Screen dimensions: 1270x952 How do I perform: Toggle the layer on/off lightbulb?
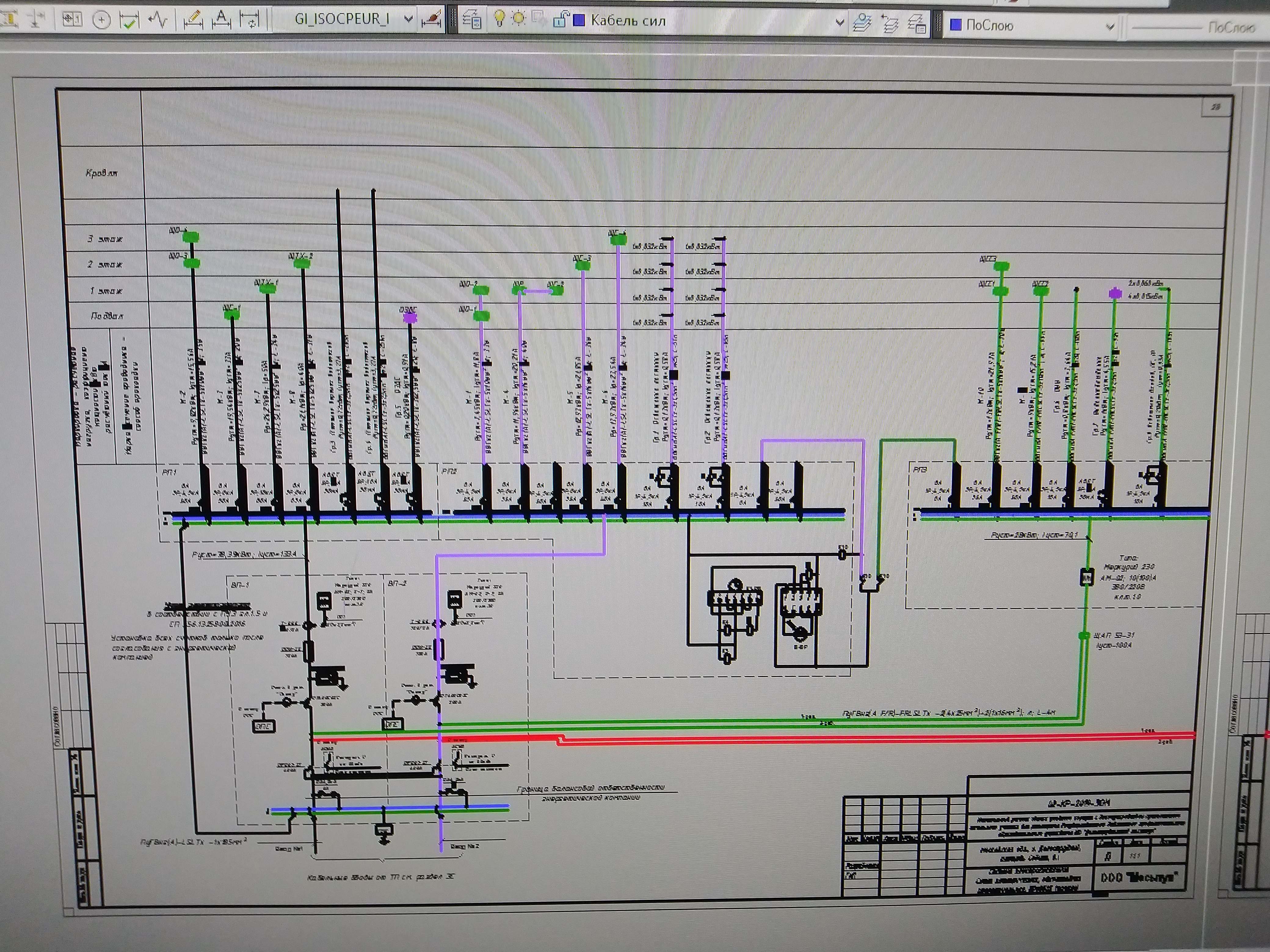(x=499, y=19)
